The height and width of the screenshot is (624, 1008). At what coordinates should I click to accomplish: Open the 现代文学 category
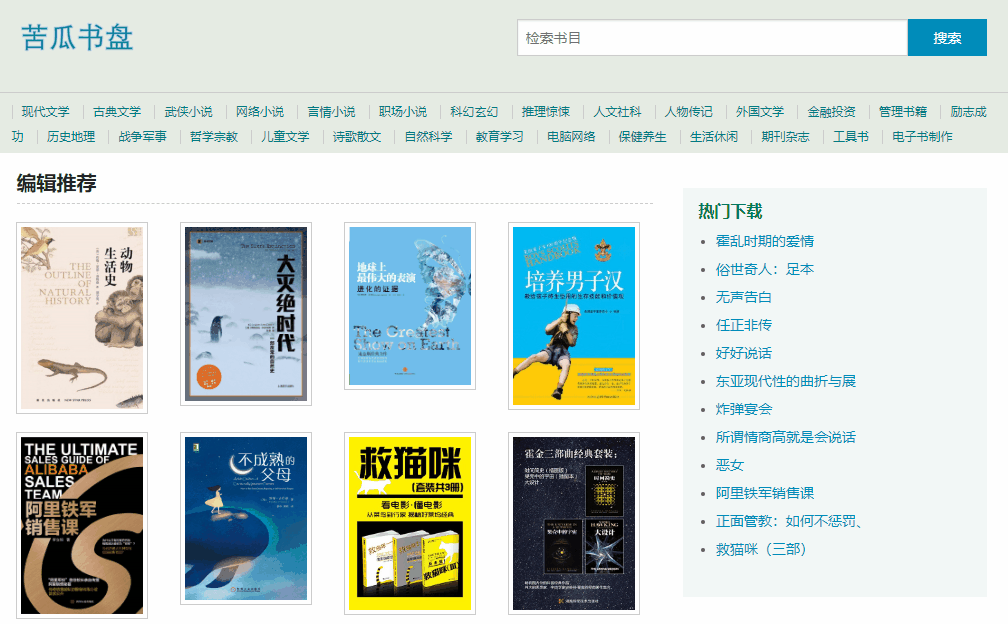coord(45,112)
